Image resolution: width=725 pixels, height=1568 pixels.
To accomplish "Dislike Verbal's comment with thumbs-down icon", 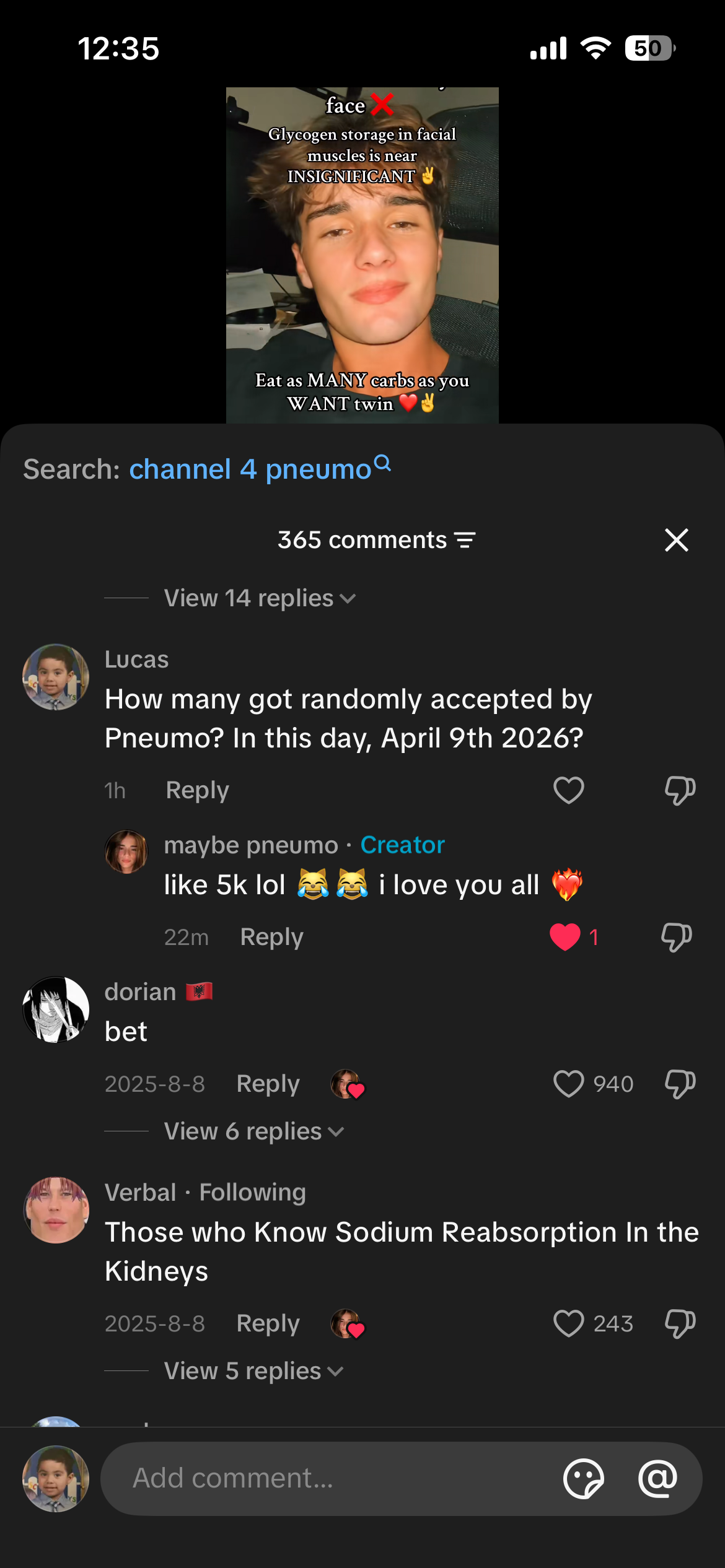I will [x=680, y=1323].
